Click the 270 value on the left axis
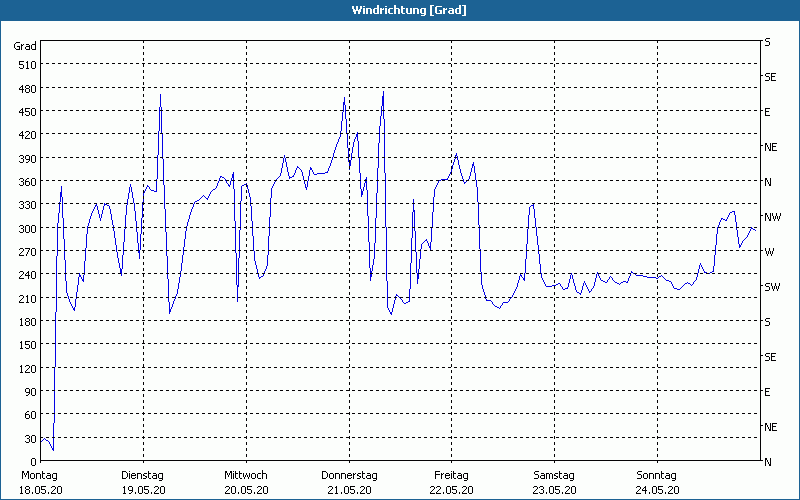 click(x=27, y=252)
